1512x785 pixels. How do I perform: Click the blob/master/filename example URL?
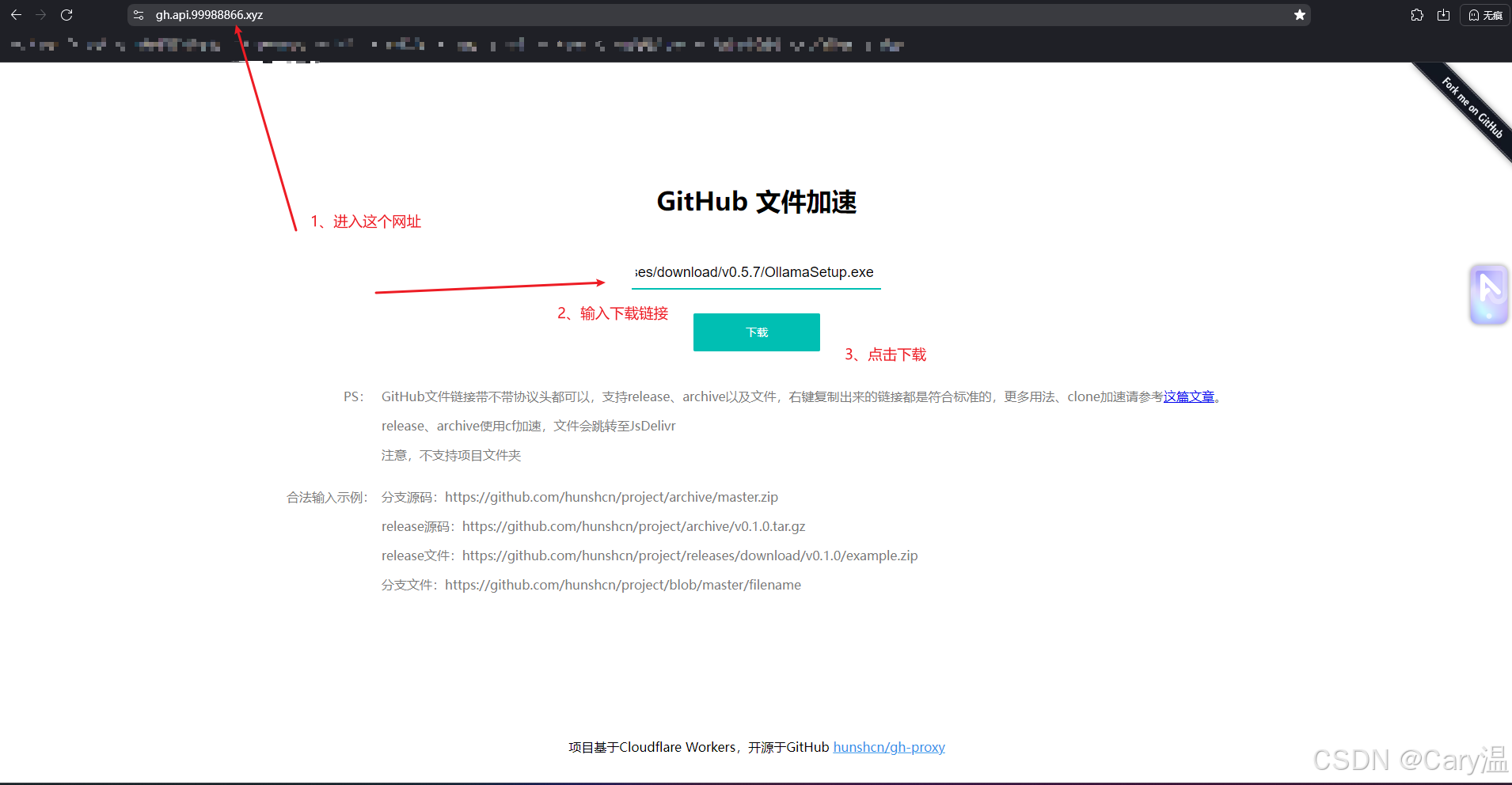coord(623,585)
